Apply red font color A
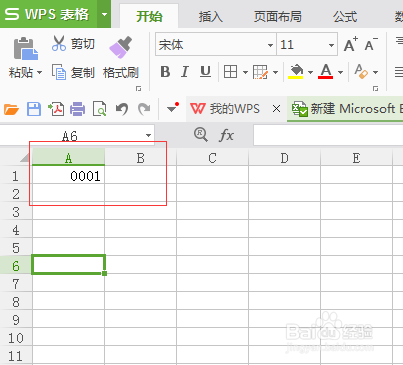403x365 pixels. click(326, 71)
